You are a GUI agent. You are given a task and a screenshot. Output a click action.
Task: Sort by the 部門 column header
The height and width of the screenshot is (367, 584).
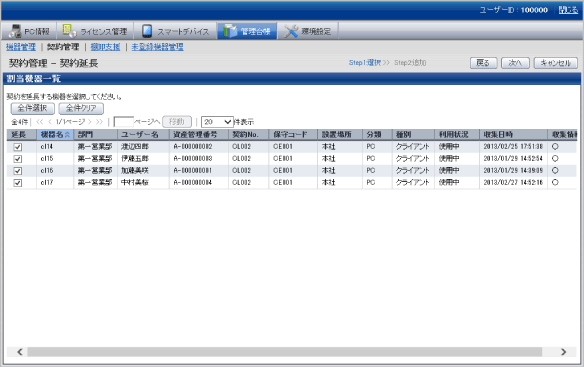[x=95, y=135]
